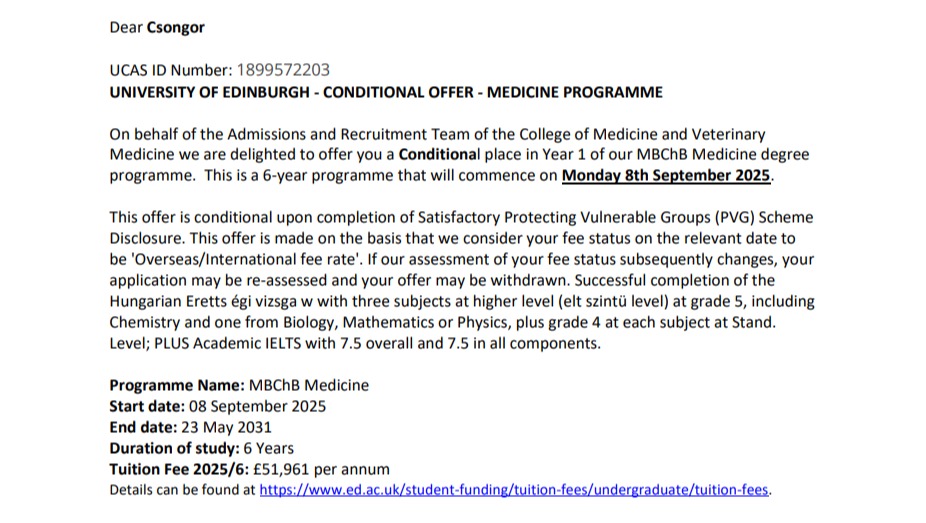The height and width of the screenshot is (523, 926).
Task: Click the UCAS ID number 1899572203
Action: pyautogui.click(x=283, y=70)
